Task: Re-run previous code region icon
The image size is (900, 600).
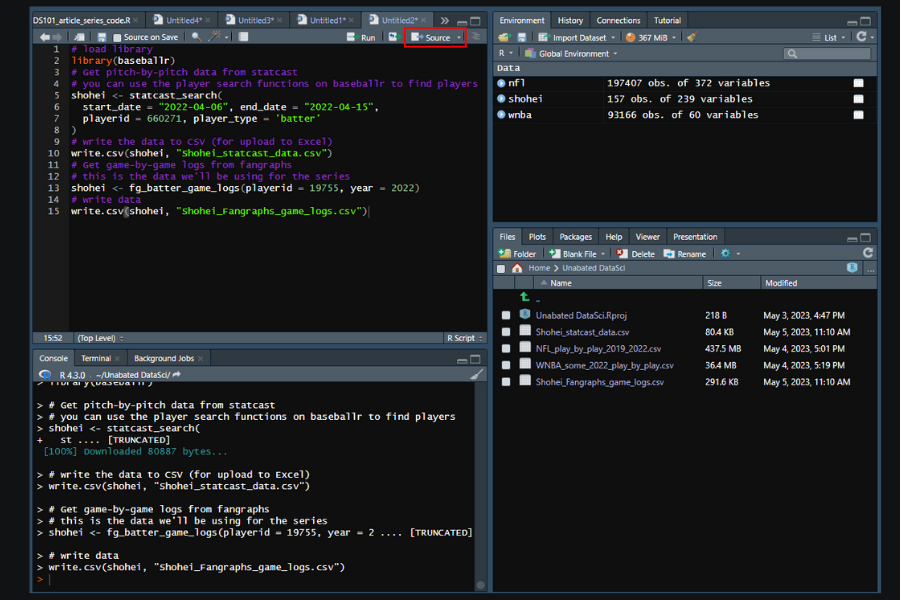Action: pos(393,37)
